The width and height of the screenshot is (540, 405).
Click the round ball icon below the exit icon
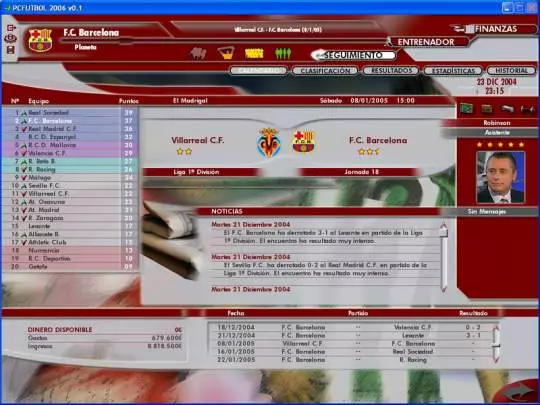pyautogui.click(x=11, y=38)
